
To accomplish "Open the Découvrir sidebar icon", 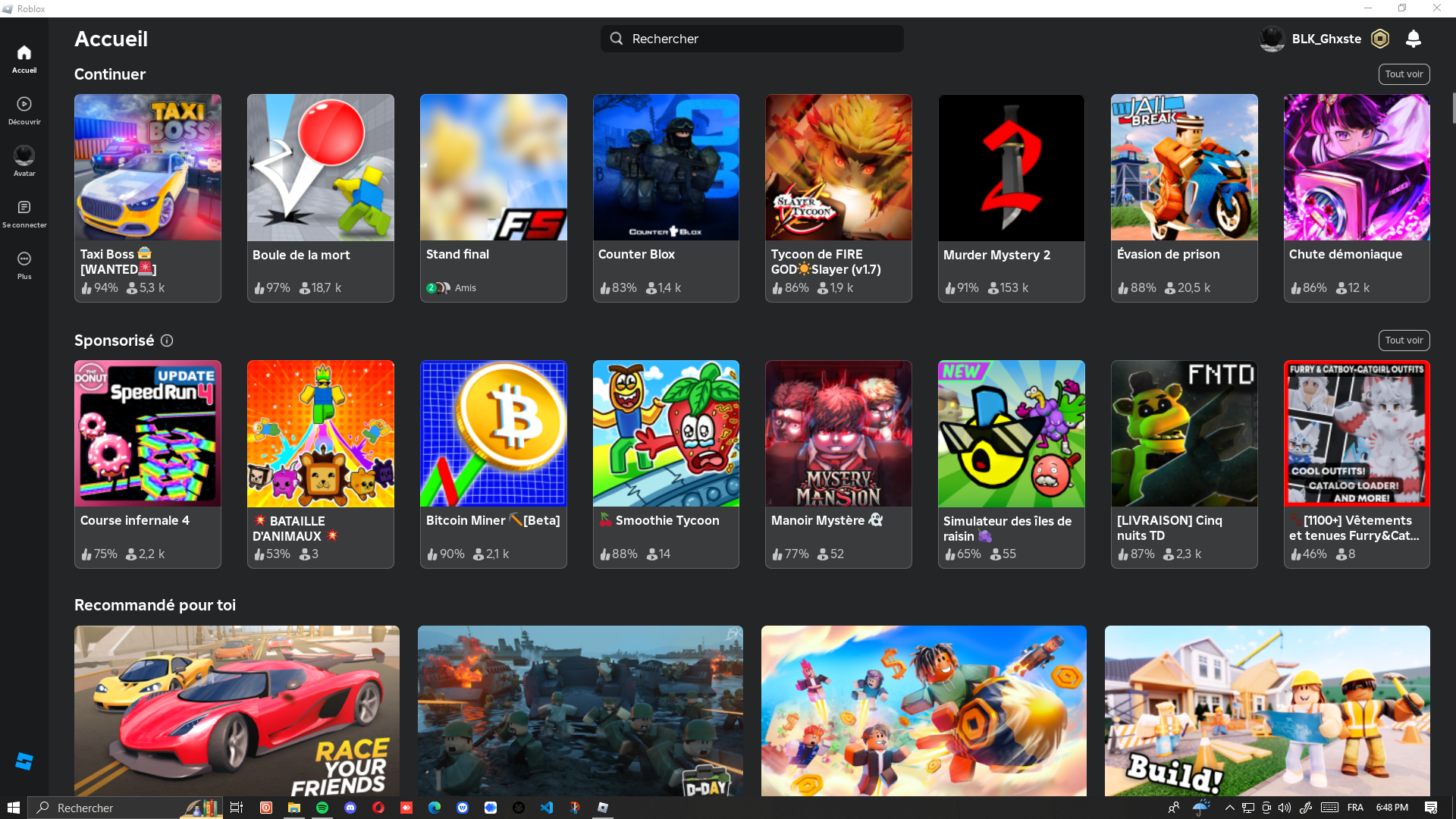I will [24, 104].
